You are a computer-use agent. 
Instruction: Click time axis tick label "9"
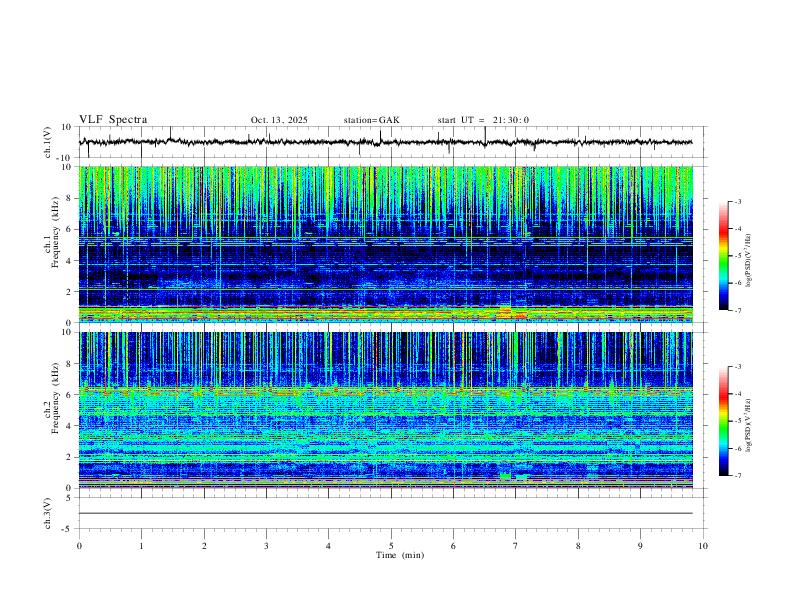click(640, 546)
